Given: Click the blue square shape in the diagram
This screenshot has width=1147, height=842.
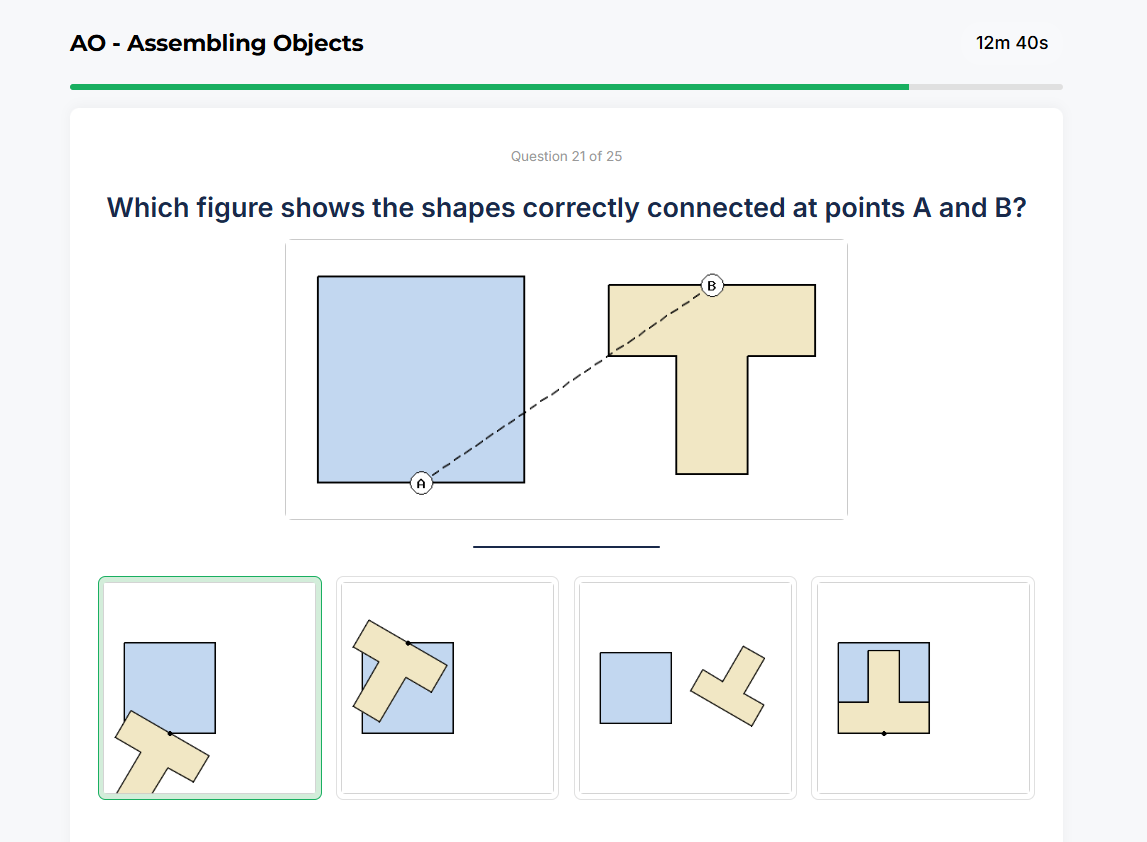Looking at the screenshot, I should (420, 378).
